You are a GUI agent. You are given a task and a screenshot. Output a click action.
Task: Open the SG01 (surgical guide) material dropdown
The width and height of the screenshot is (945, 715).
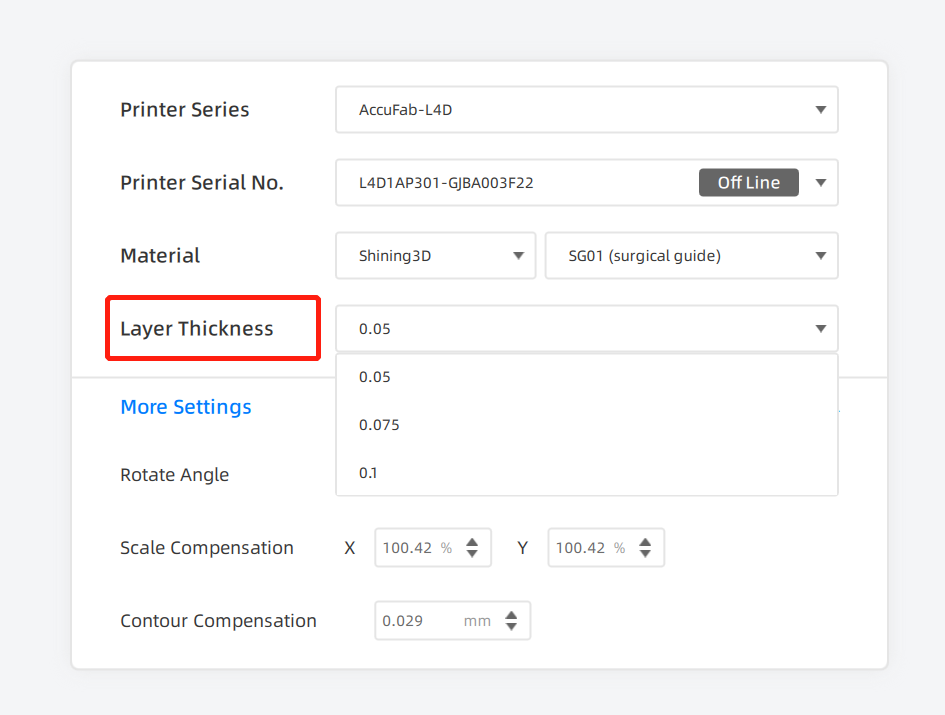click(x=691, y=256)
